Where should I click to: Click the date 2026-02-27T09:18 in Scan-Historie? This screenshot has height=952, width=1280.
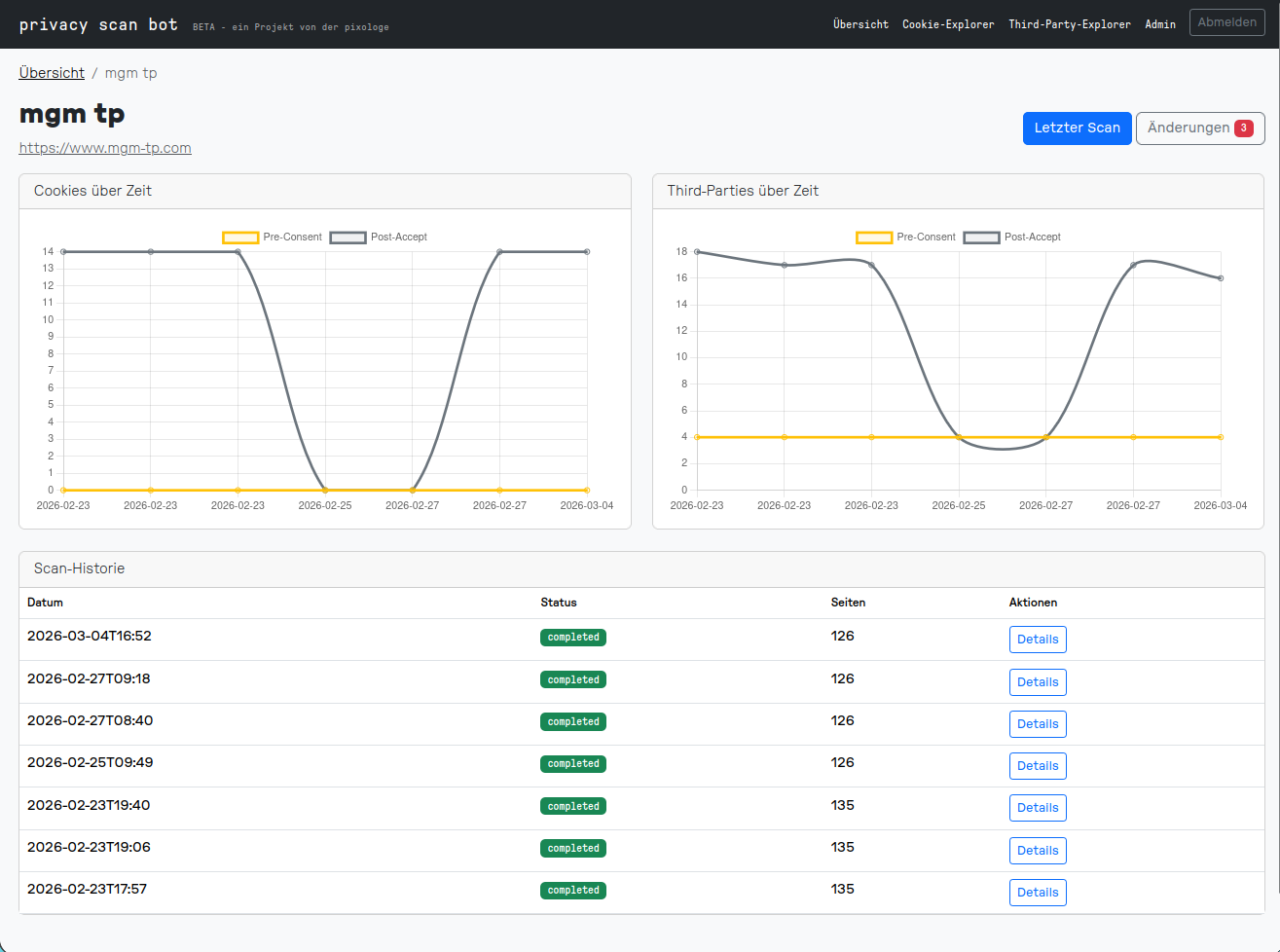tap(89, 679)
